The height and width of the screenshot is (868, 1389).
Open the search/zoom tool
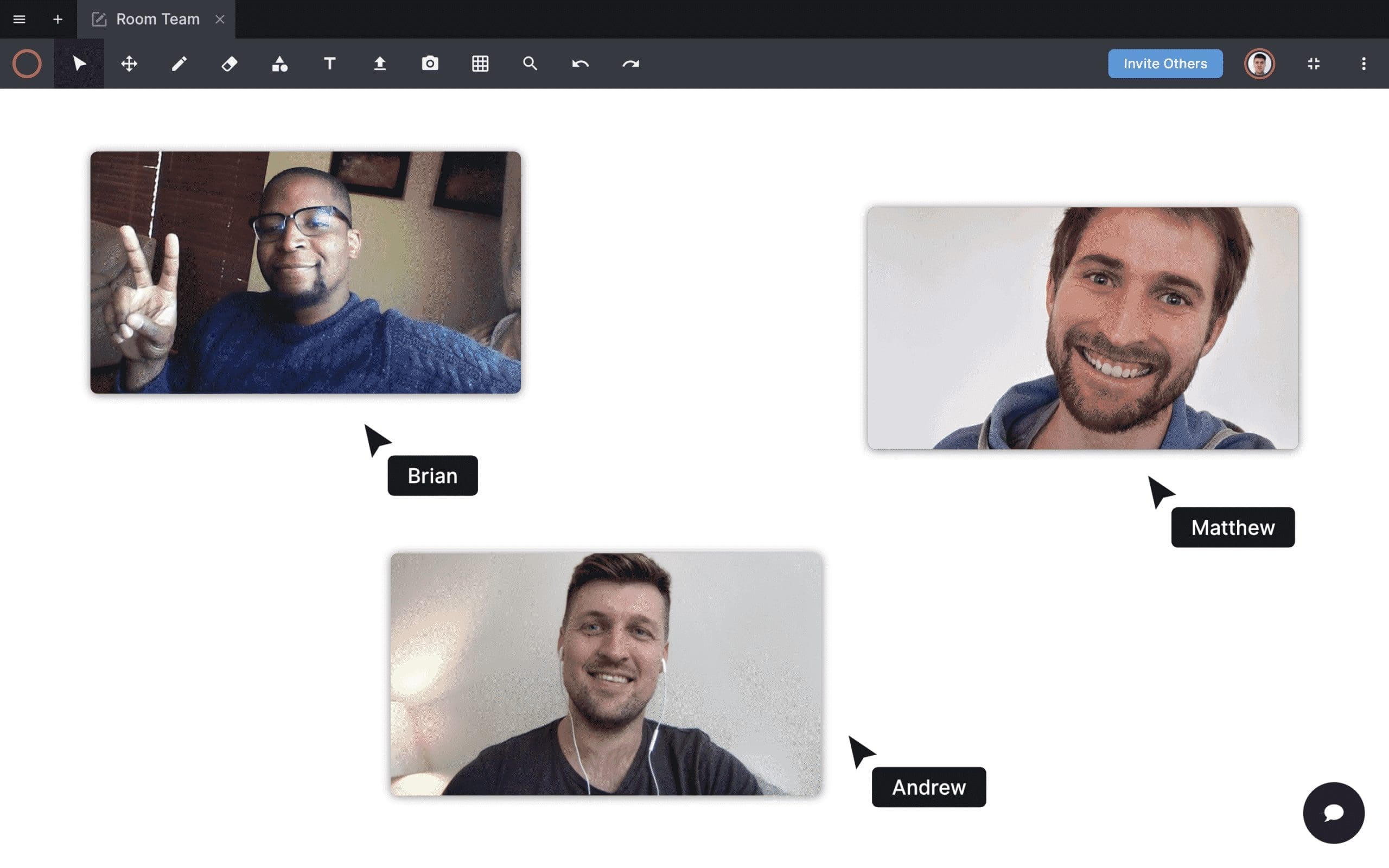pyautogui.click(x=530, y=63)
